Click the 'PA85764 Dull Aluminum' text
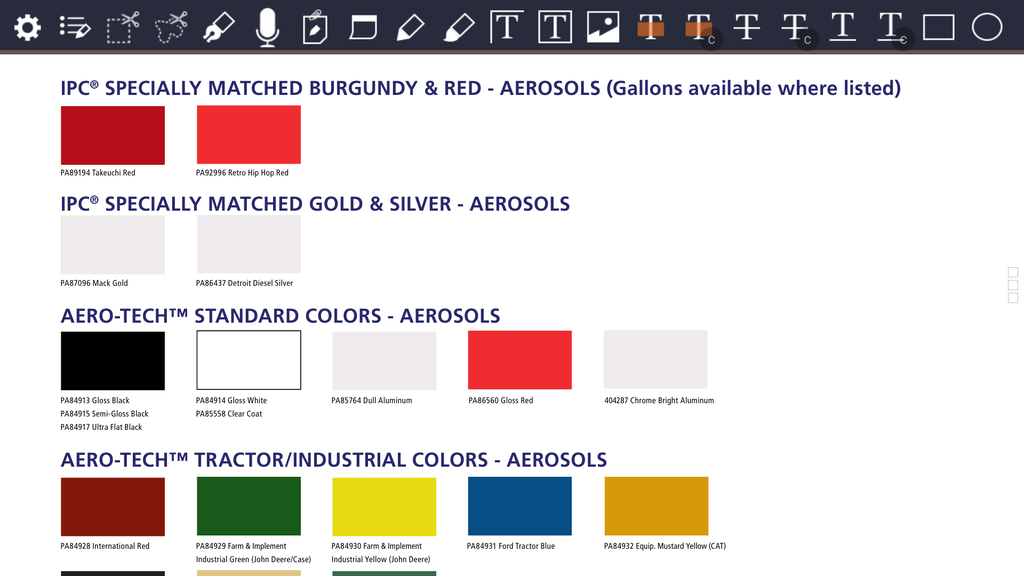This screenshot has height=576, width=1024. [372, 400]
